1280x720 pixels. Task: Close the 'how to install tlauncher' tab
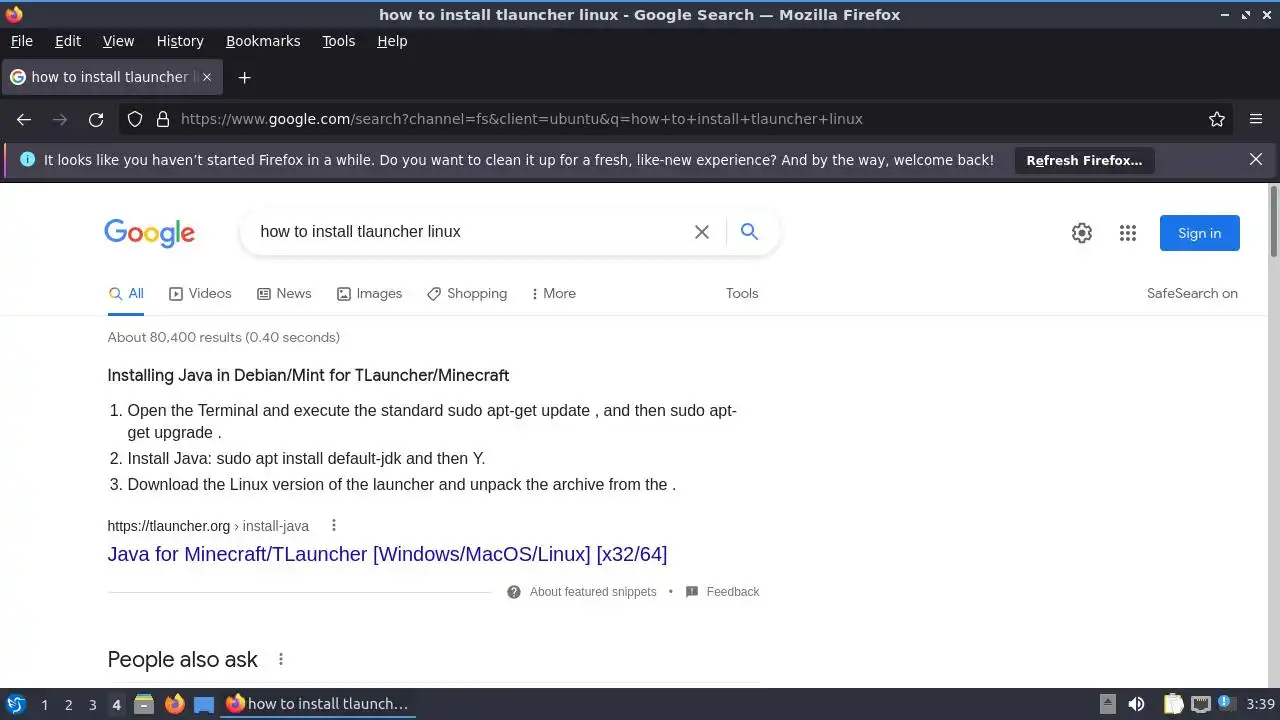coord(206,77)
